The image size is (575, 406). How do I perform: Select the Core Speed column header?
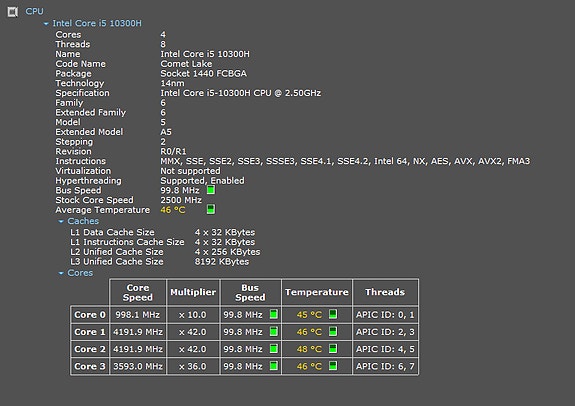[138, 292]
